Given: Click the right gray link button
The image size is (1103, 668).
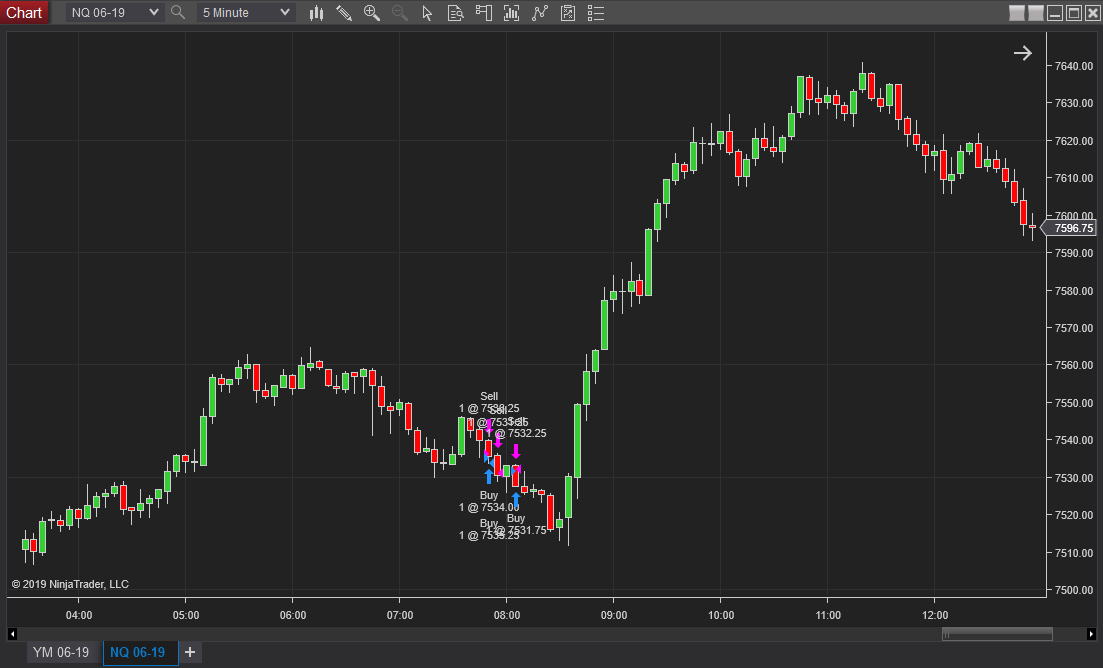Looking at the screenshot, I should (1036, 13).
